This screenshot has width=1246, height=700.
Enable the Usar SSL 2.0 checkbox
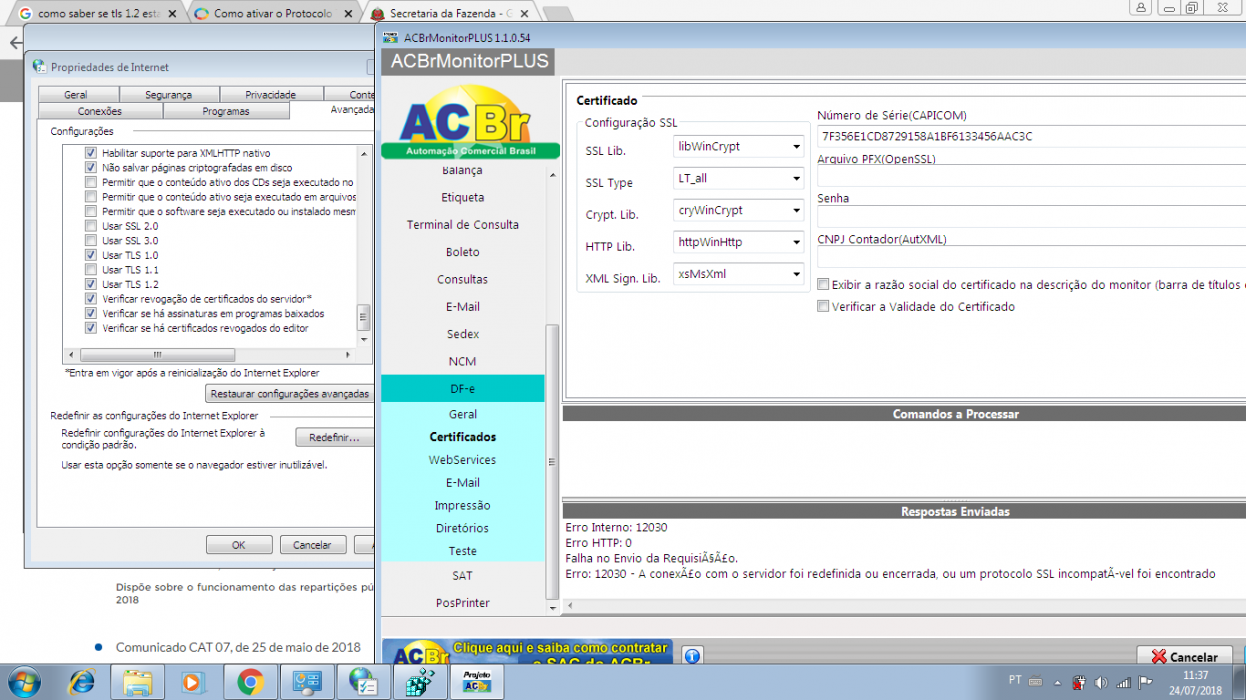pyautogui.click(x=91, y=226)
